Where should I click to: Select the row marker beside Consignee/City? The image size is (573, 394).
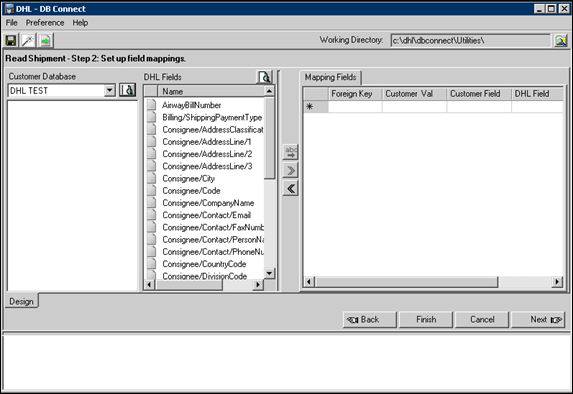click(151, 178)
